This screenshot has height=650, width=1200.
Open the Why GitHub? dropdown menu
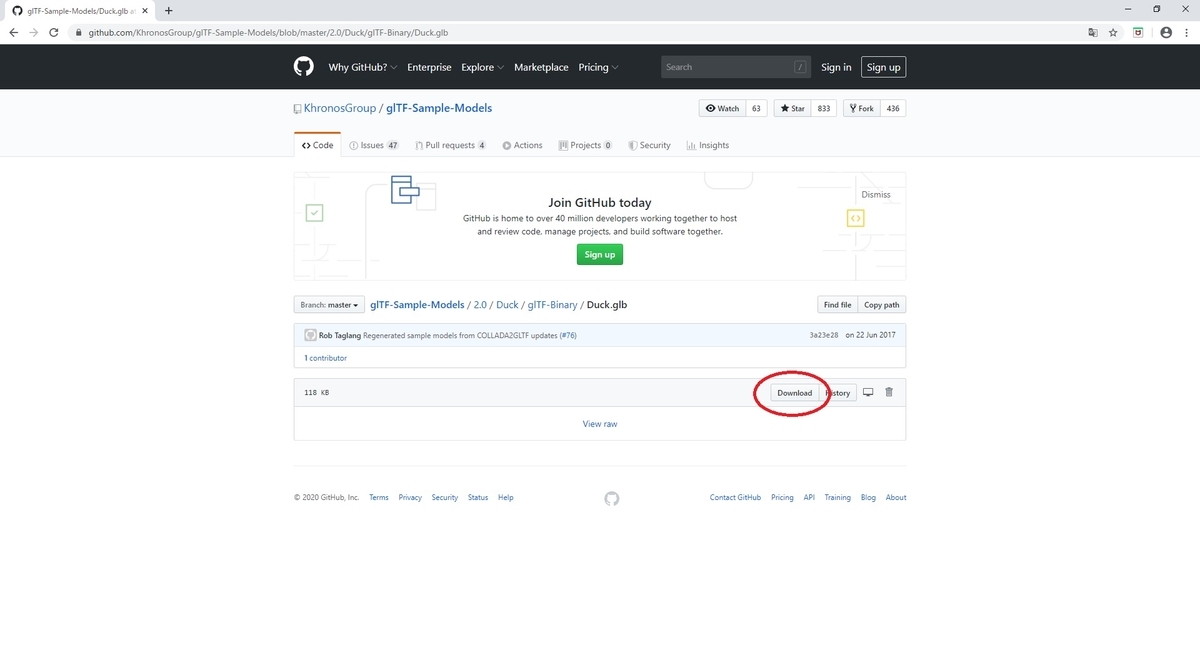tap(363, 67)
